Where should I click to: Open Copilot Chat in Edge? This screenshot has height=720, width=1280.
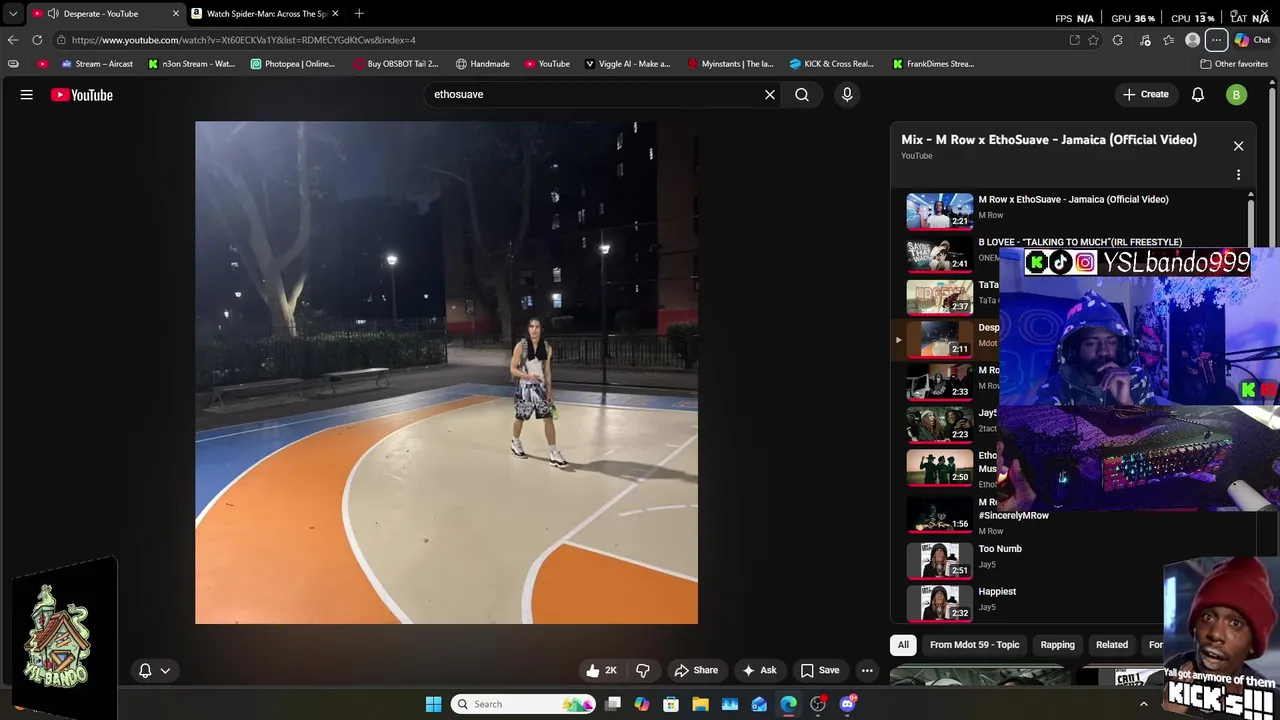point(1253,40)
